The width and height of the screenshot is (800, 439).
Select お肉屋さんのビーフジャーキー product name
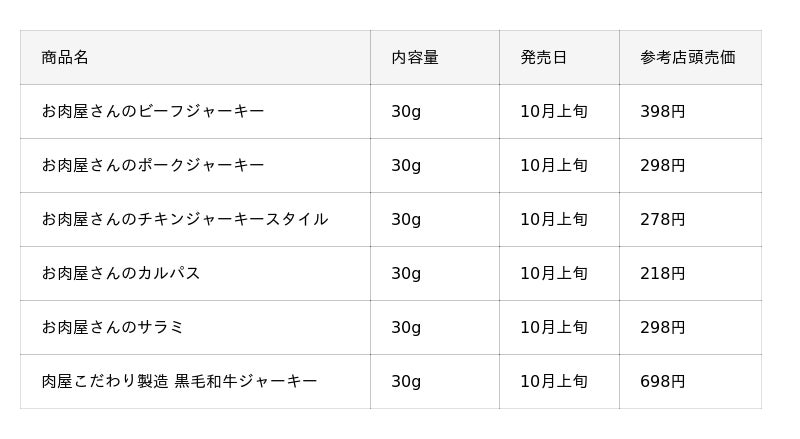(x=153, y=112)
